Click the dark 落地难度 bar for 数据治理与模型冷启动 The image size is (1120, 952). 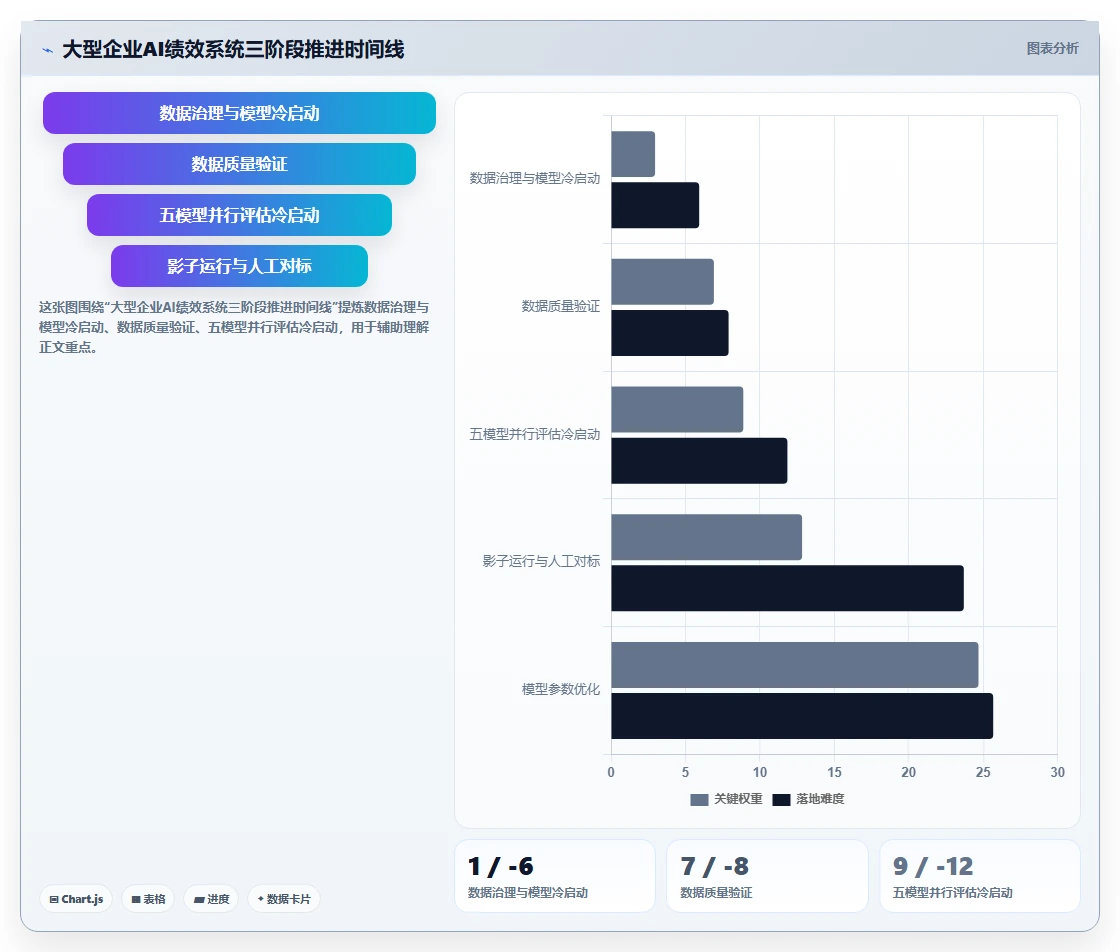click(655, 205)
